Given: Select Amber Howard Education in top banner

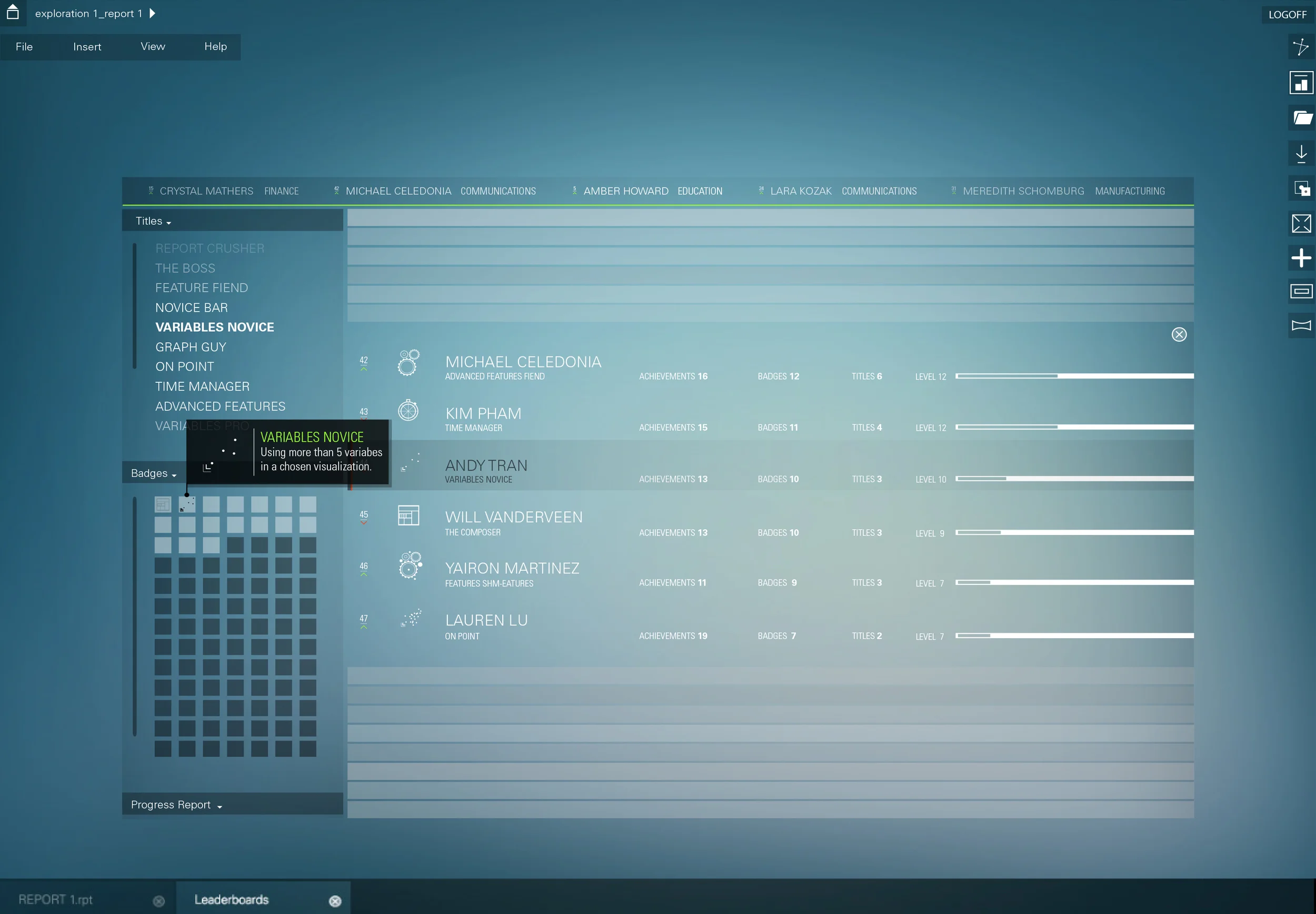Looking at the screenshot, I should pos(647,191).
